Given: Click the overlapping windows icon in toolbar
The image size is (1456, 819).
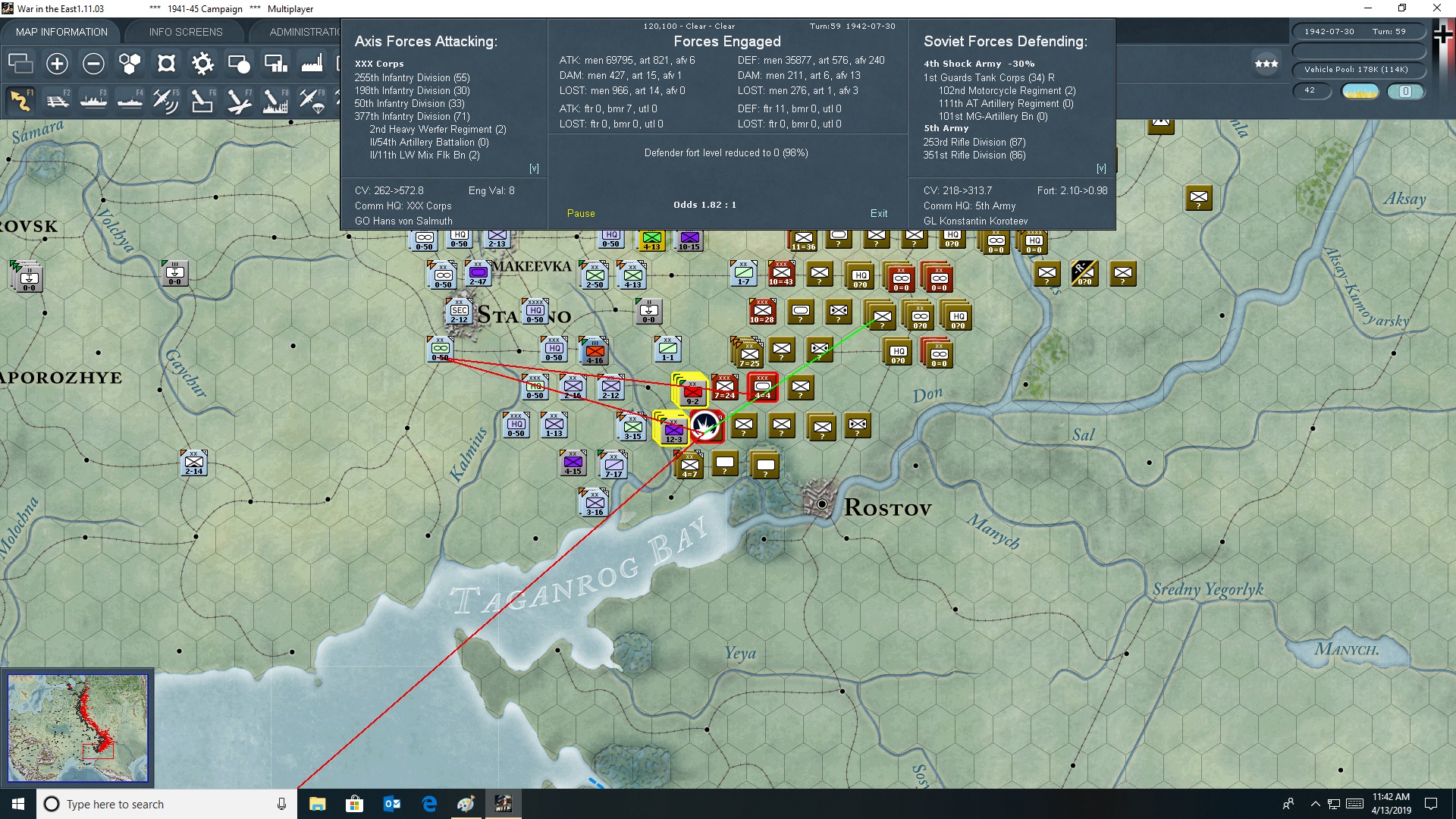Looking at the screenshot, I should [20, 64].
